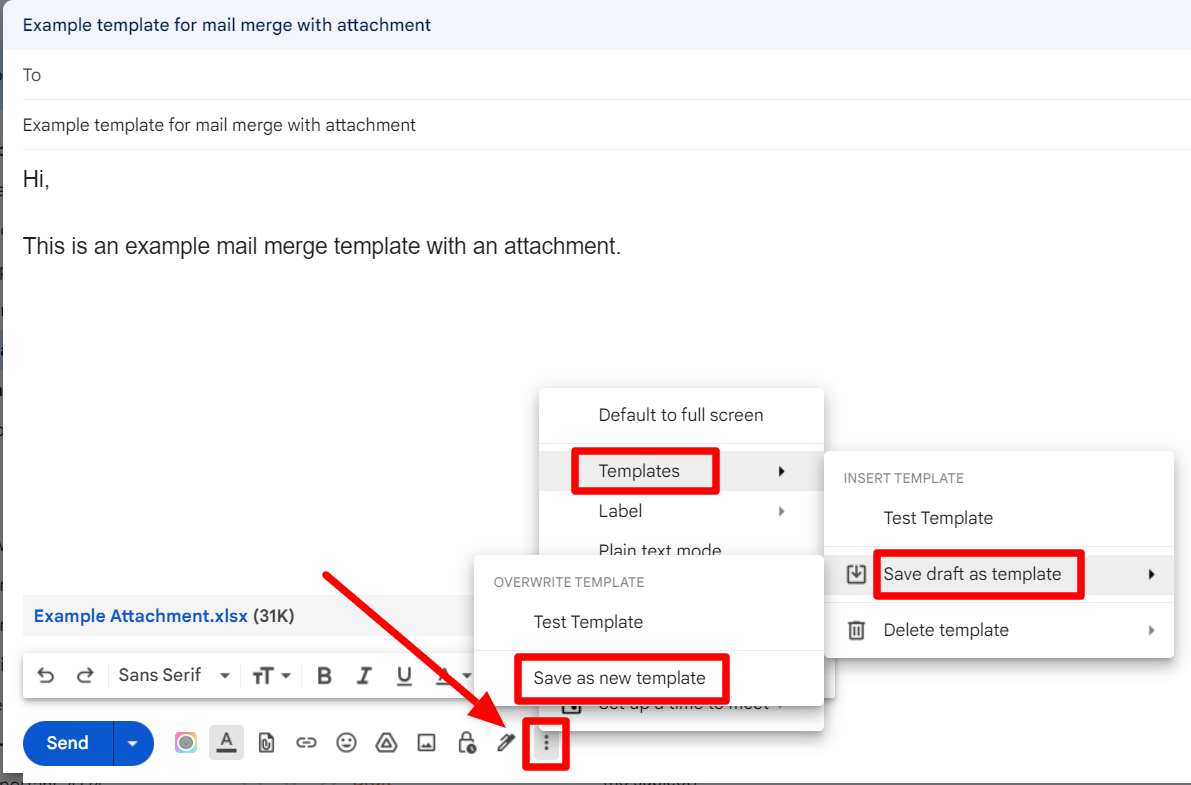
Task: Expand arrow beside Save draft as template
Action: (x=1152, y=575)
